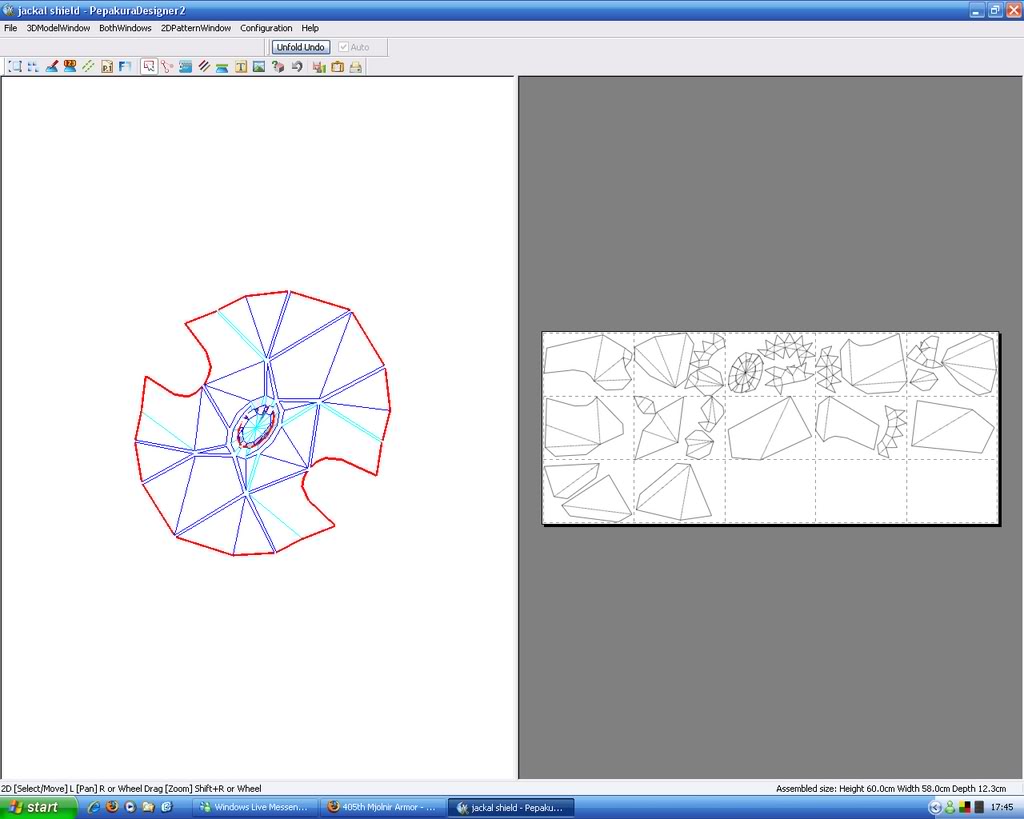Expand the 3DModelWindow menu

tap(58, 28)
